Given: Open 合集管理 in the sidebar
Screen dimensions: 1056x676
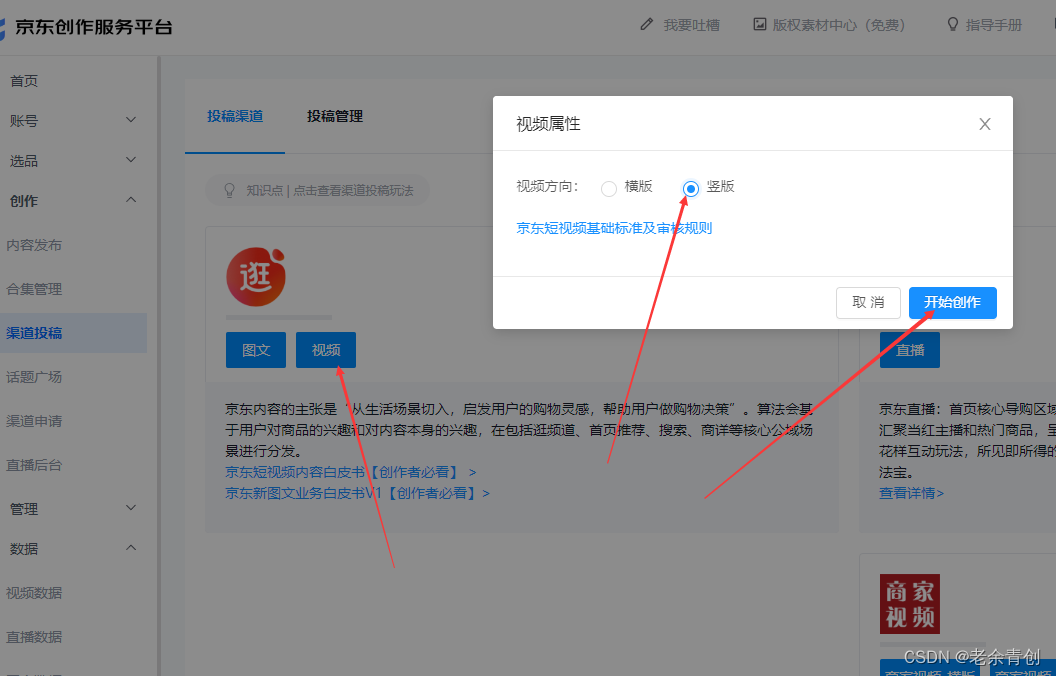Looking at the screenshot, I should (x=34, y=290).
